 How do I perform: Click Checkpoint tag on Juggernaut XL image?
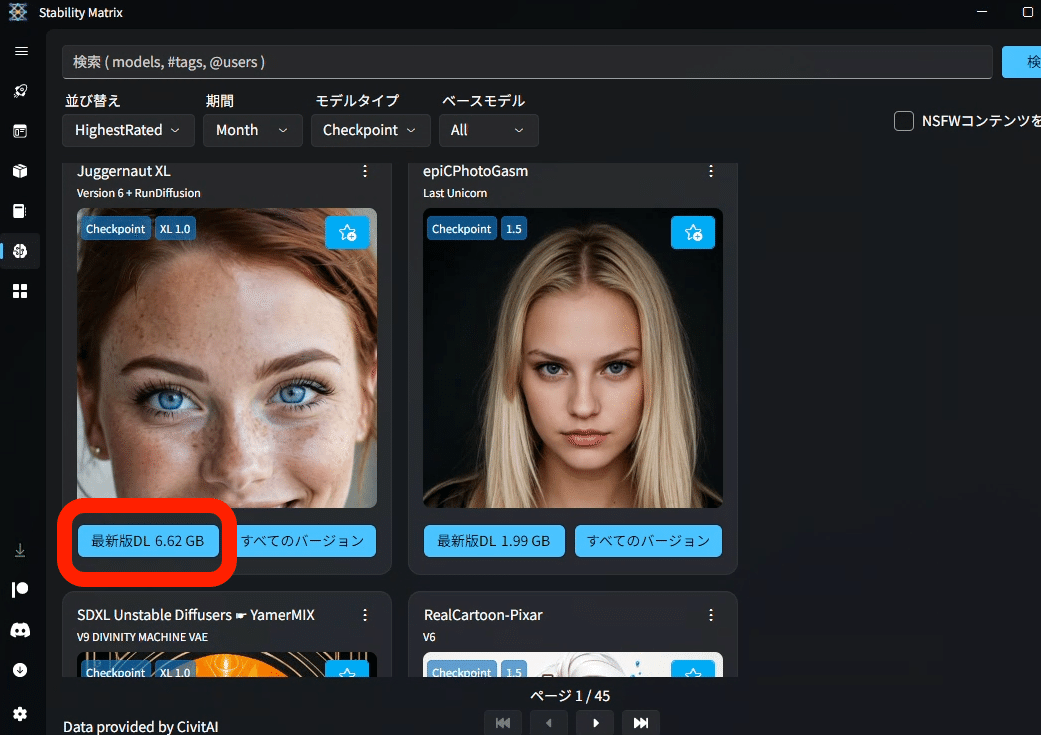pos(116,229)
